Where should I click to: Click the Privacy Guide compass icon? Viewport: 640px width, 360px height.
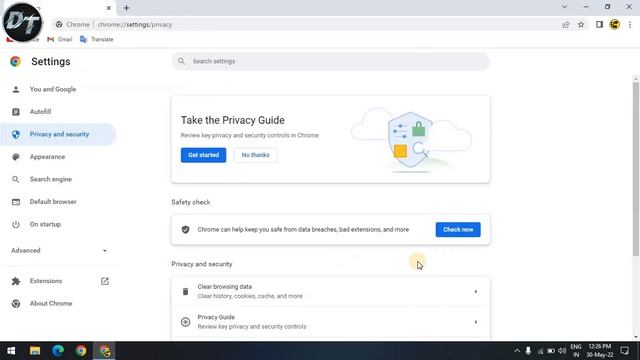click(185, 322)
